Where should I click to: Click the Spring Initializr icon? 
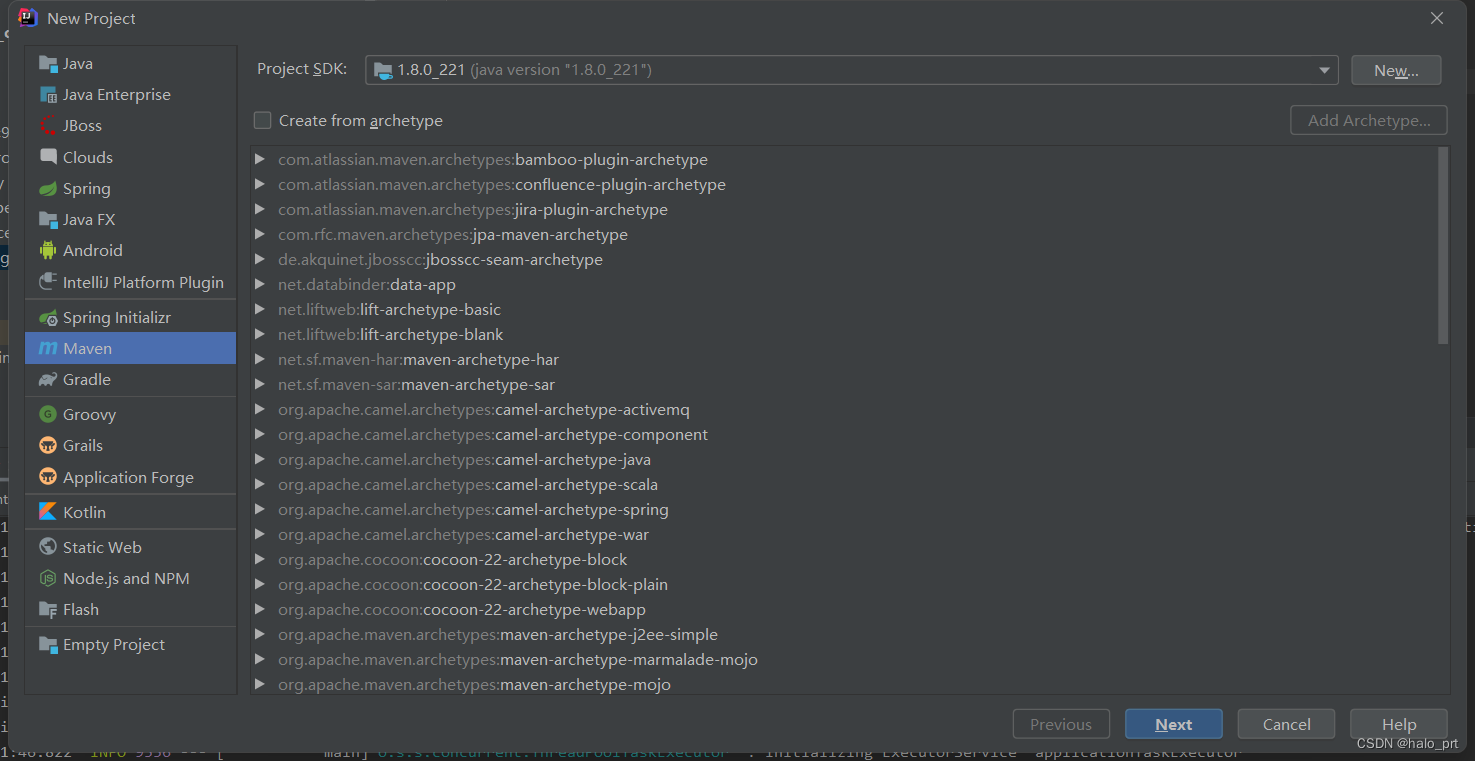point(48,318)
